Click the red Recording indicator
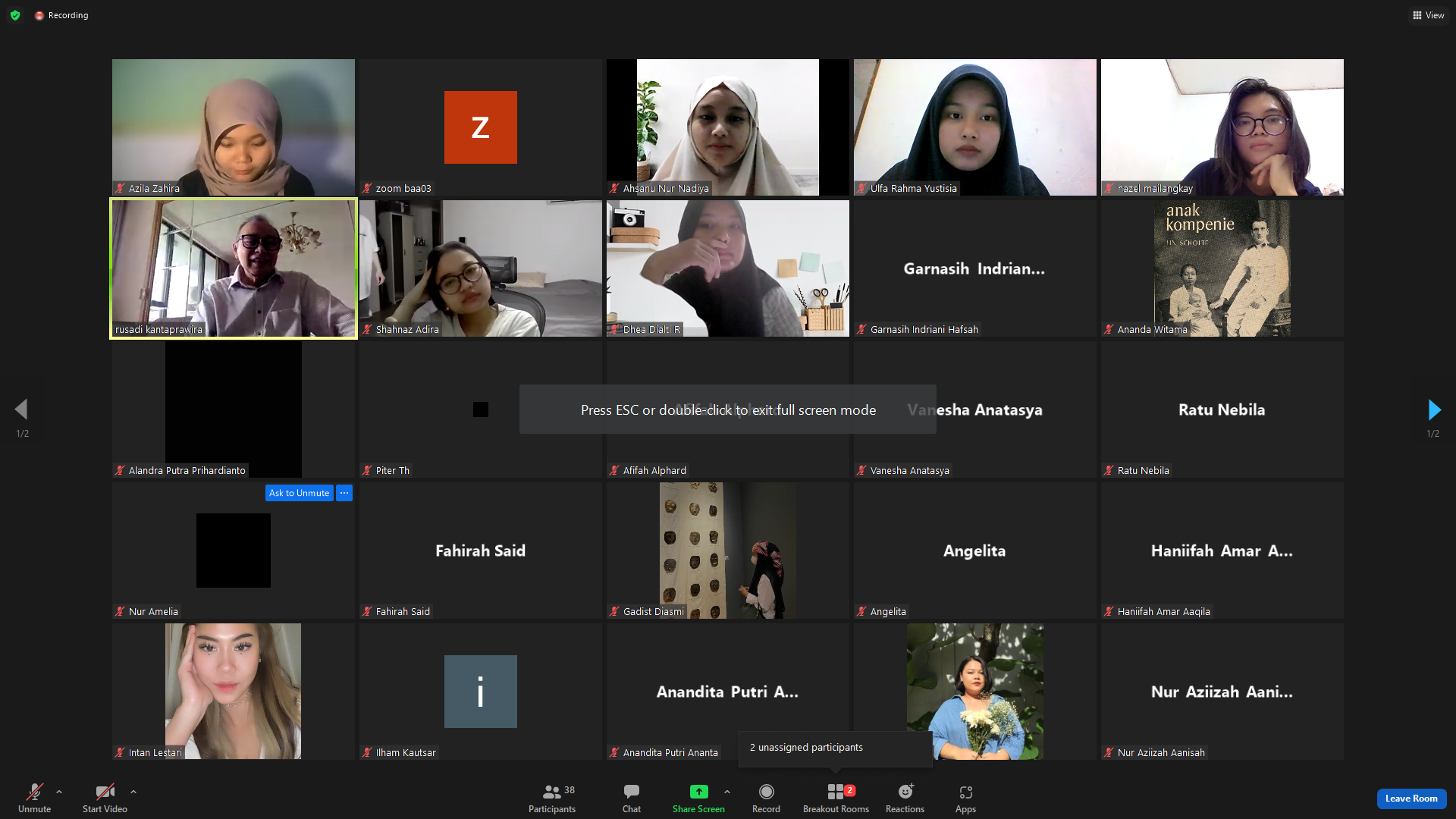1456x819 pixels. point(61,15)
